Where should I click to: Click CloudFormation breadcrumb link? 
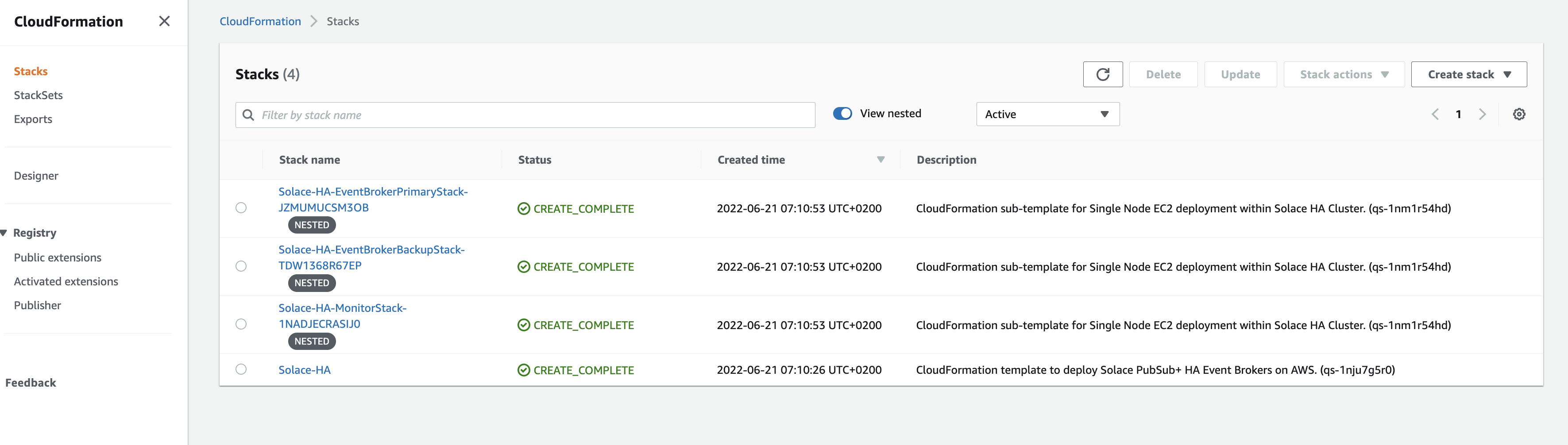tap(260, 21)
